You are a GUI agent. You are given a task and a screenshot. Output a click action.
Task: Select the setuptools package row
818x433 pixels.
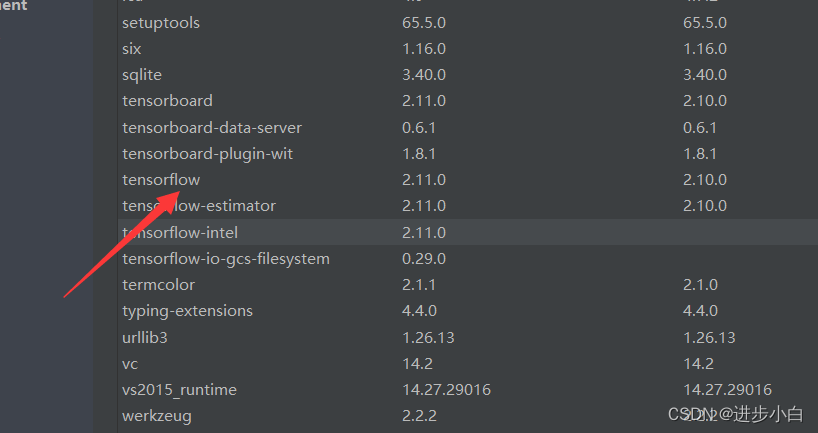(x=161, y=23)
